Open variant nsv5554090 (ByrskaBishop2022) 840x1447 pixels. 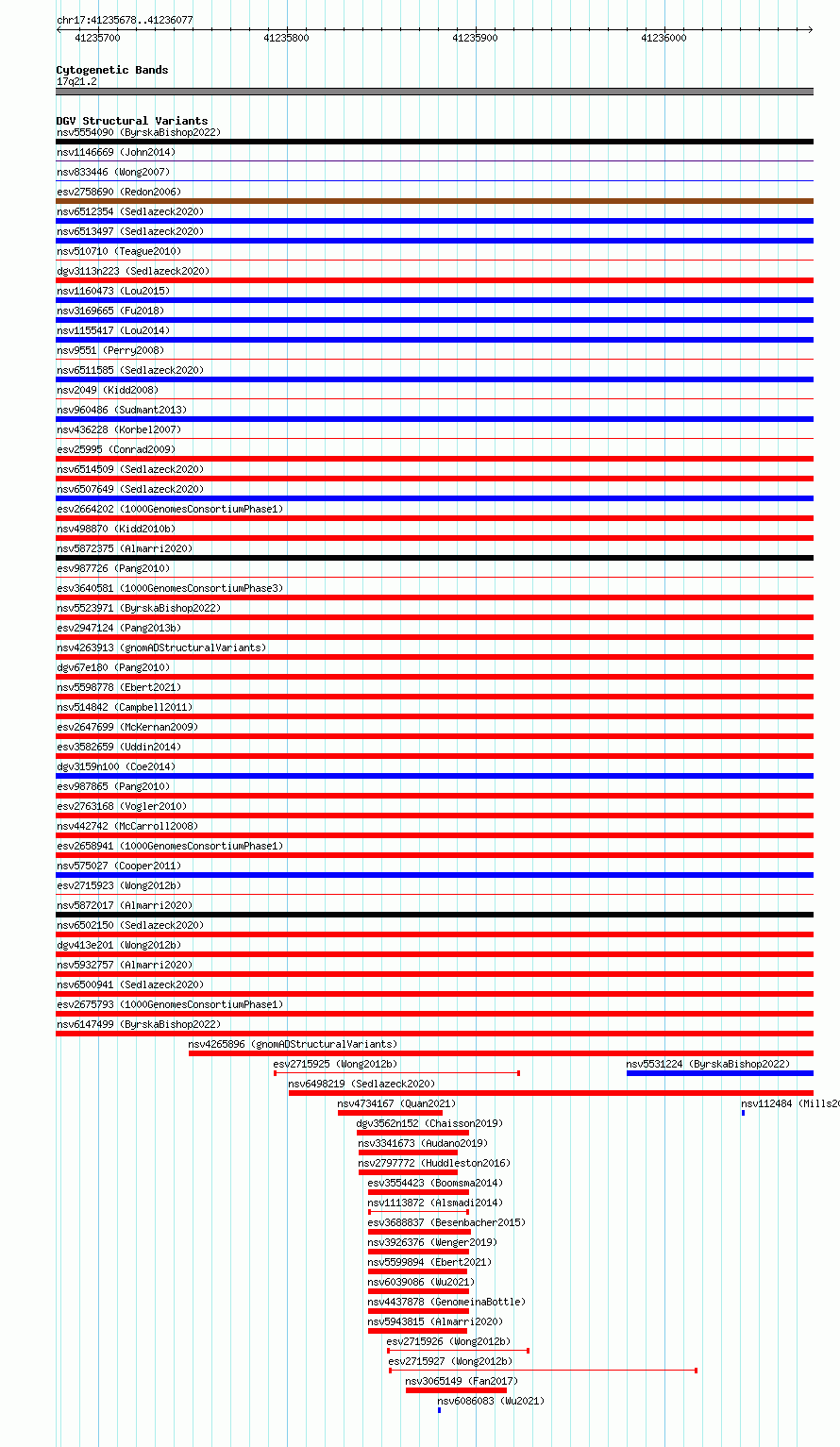[x=139, y=132]
